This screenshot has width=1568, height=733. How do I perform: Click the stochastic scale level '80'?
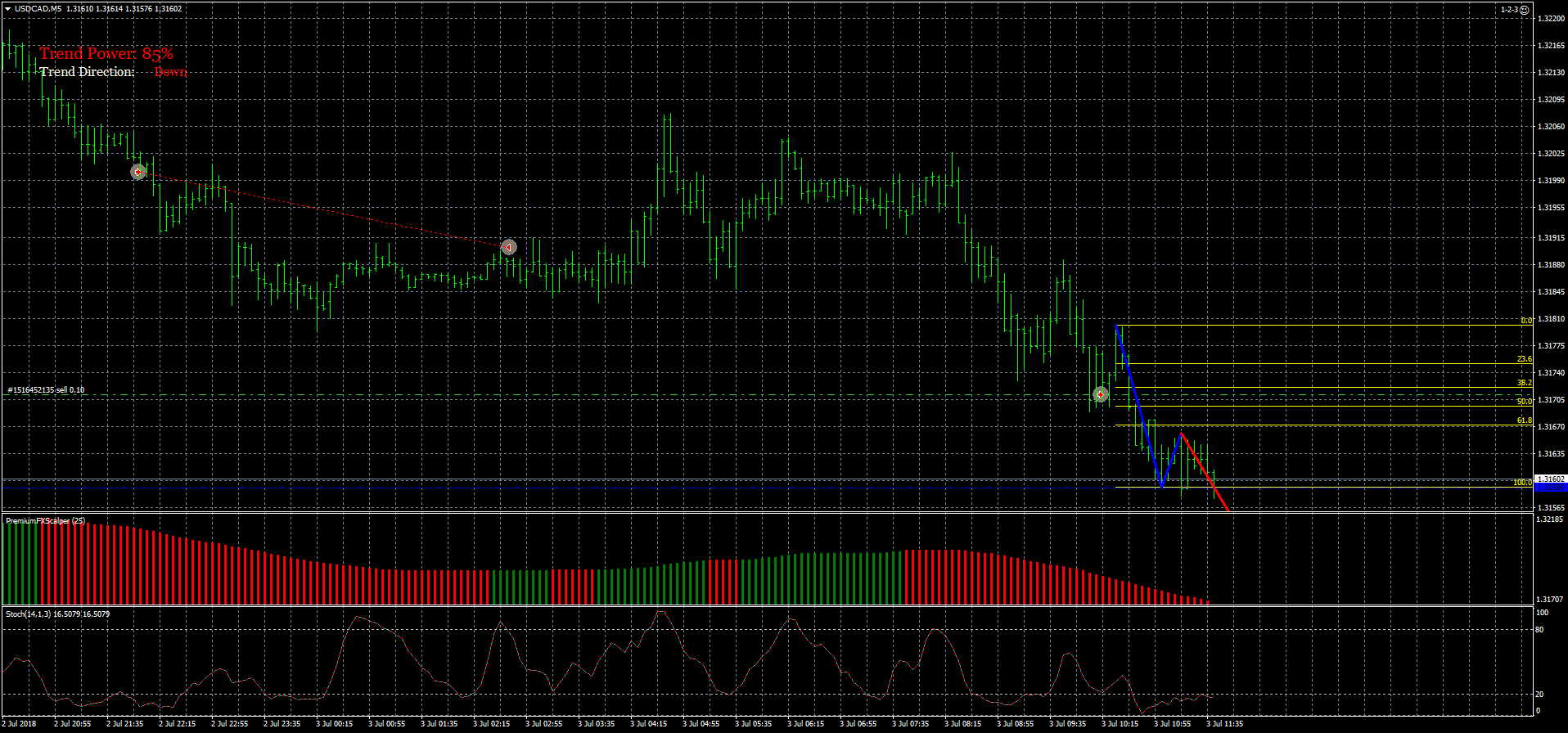coord(1539,630)
